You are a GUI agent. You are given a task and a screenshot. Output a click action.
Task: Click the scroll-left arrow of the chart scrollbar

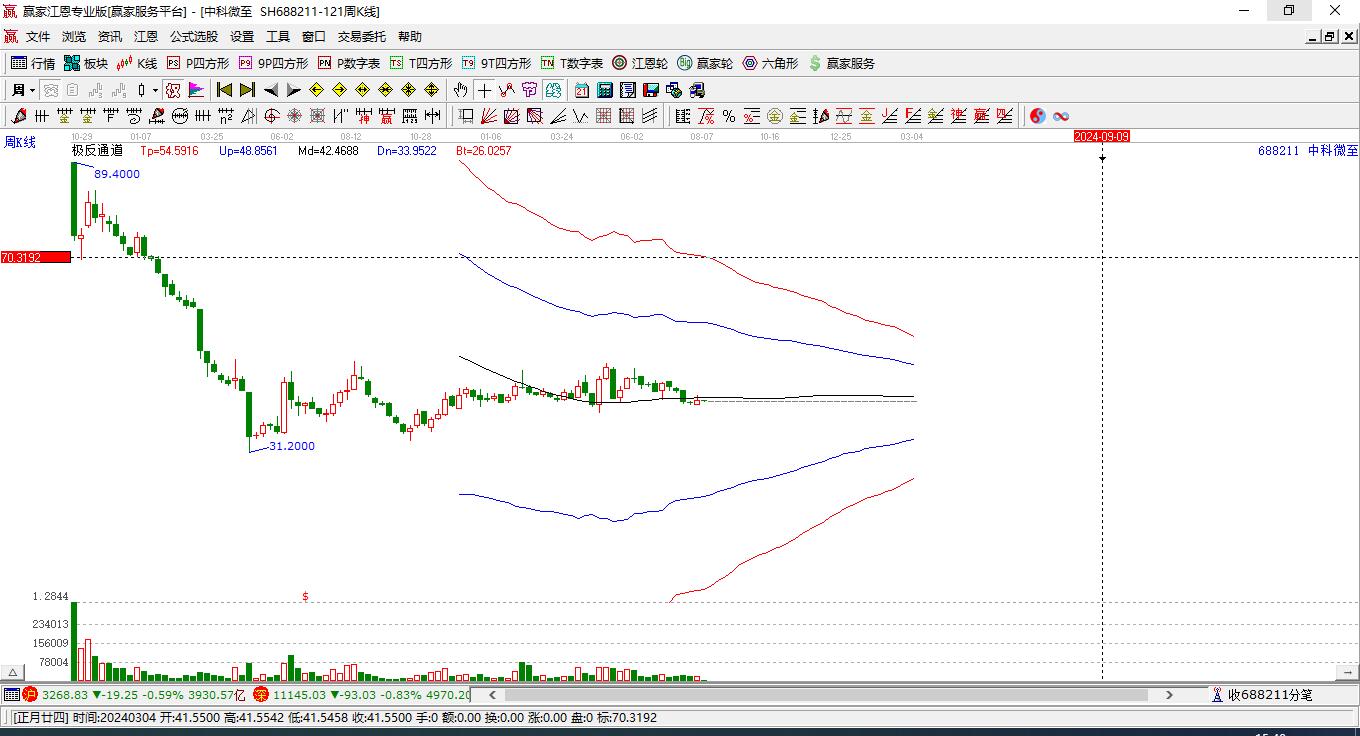(x=492, y=694)
